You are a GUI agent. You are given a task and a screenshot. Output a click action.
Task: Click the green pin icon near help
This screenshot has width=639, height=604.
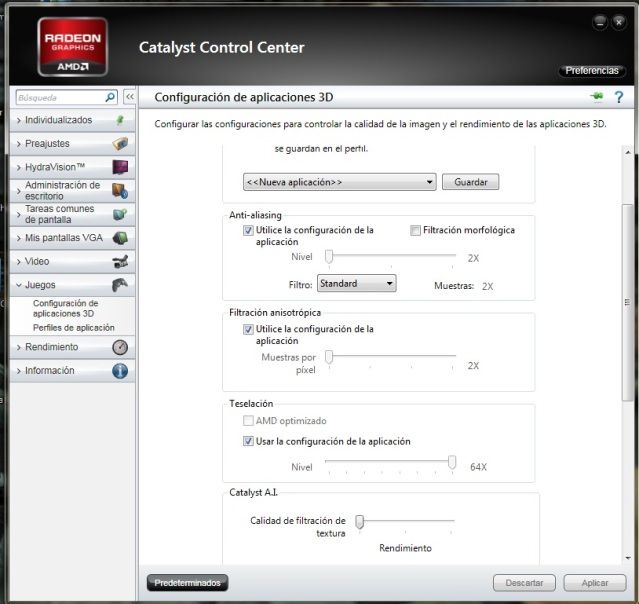tap(598, 97)
